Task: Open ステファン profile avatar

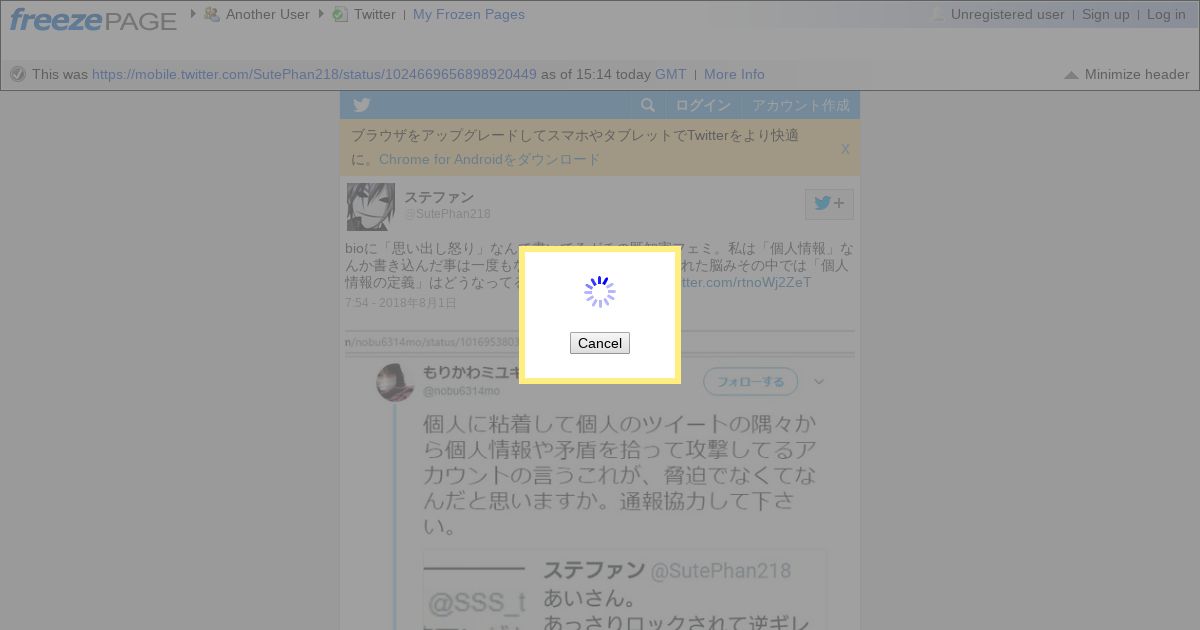Action: click(x=371, y=207)
